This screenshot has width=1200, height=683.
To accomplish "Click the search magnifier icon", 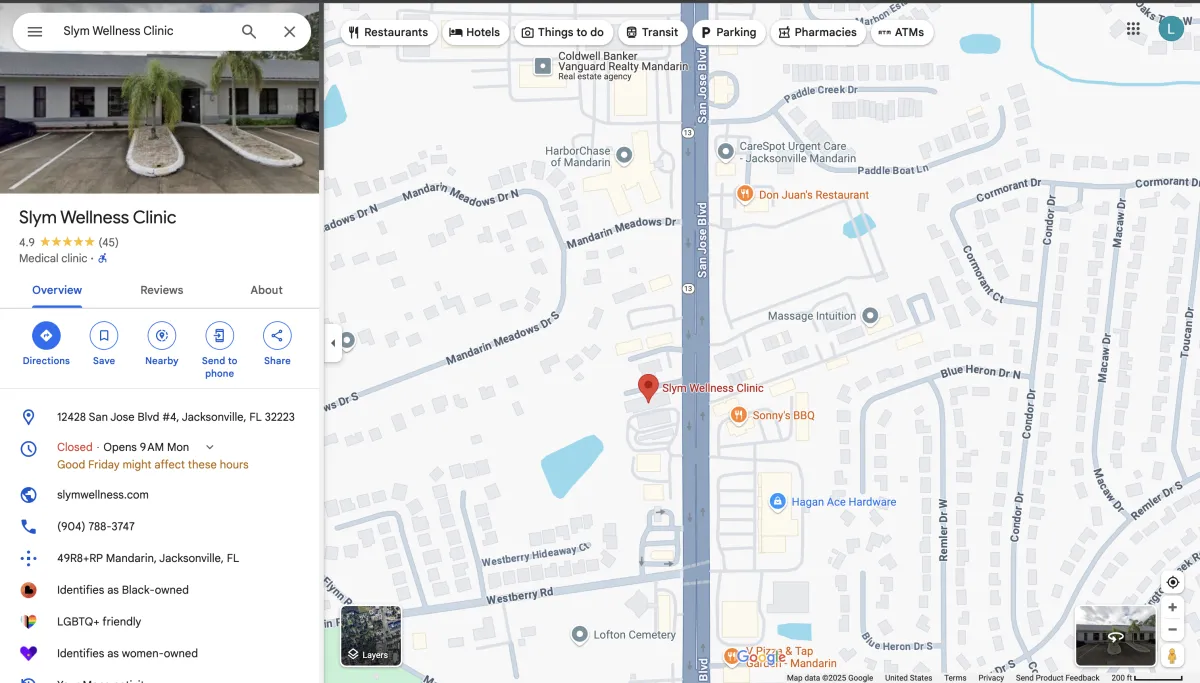I will 249,31.
